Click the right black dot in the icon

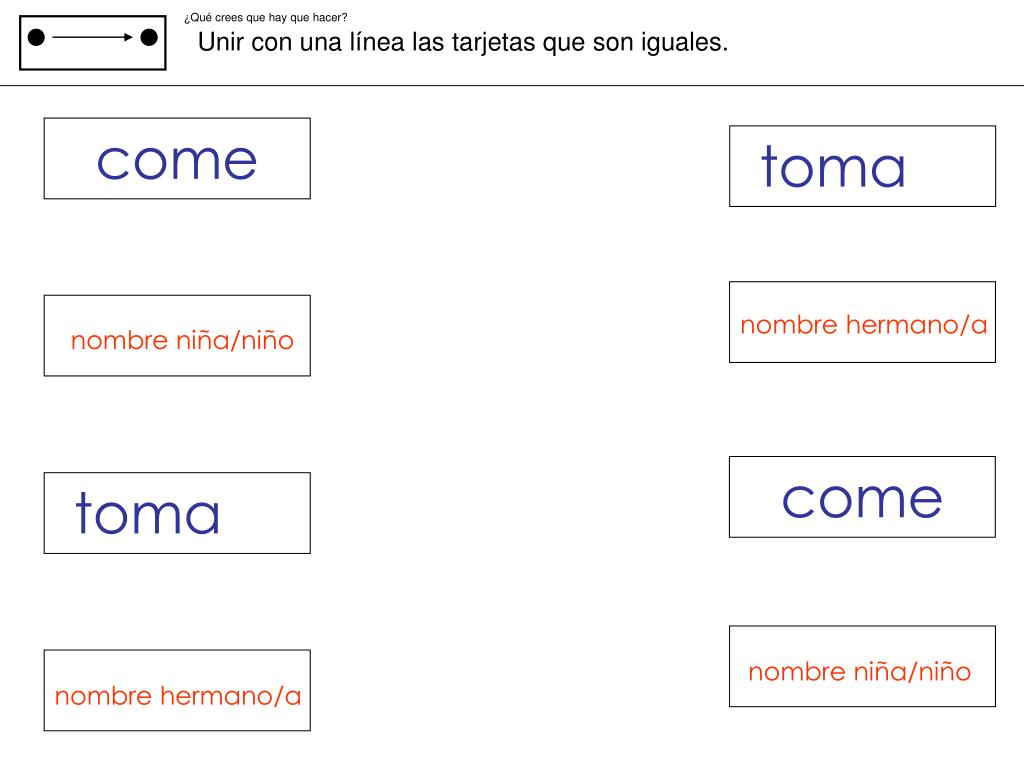[x=149, y=38]
